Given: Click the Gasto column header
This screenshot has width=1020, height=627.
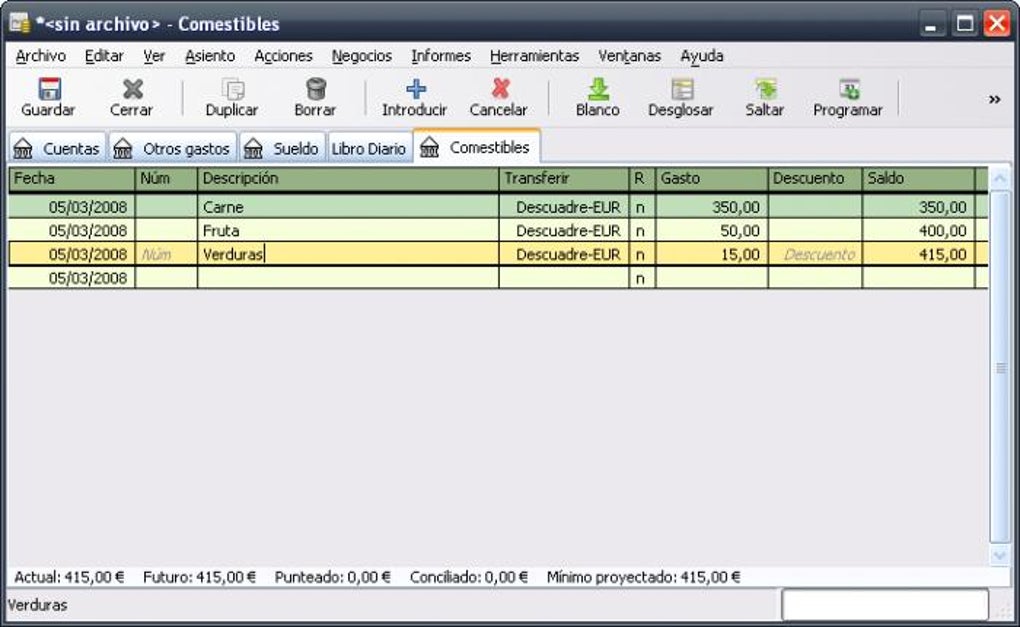Looking at the screenshot, I should point(712,178).
